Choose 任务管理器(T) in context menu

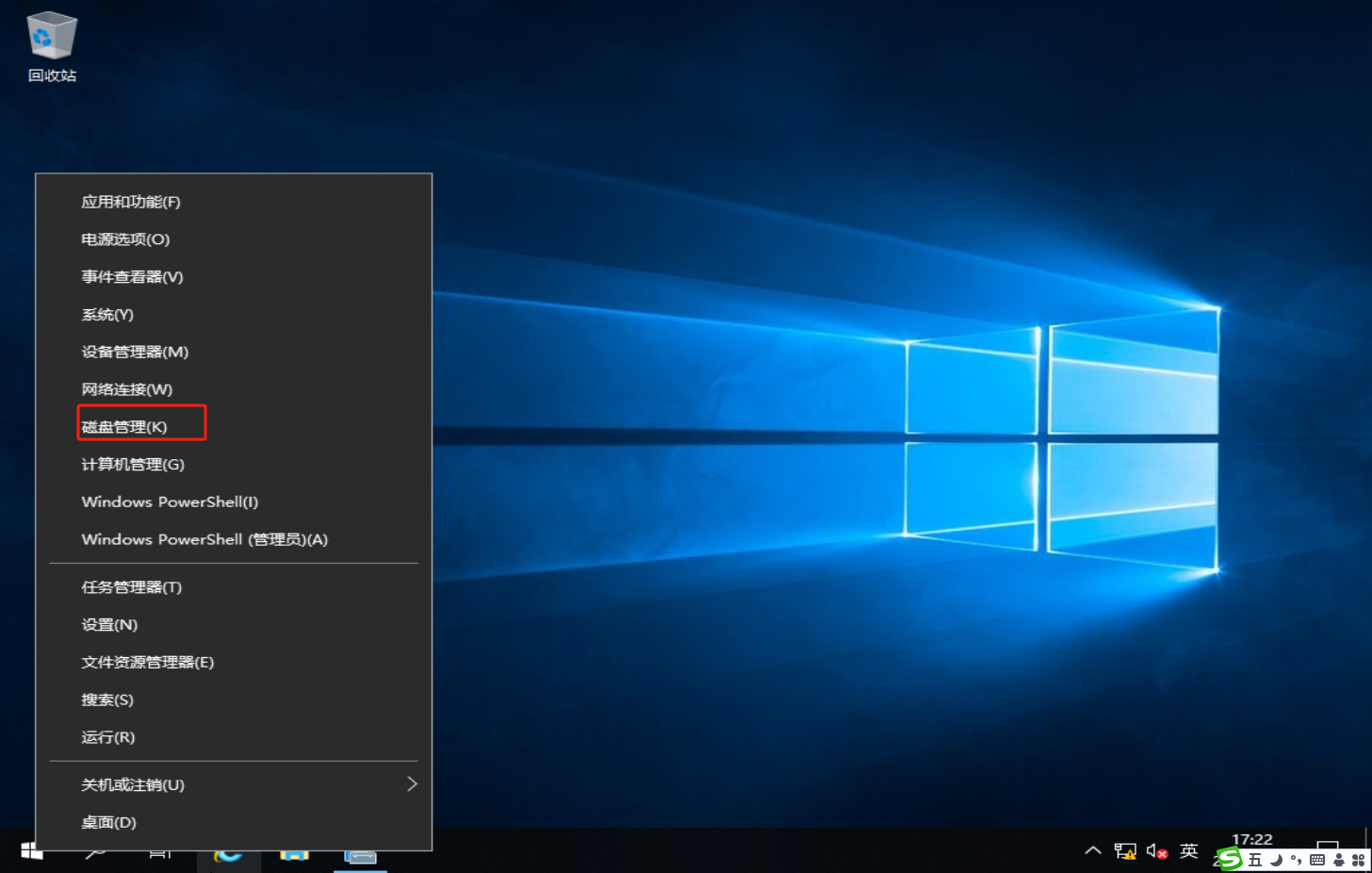(131, 587)
